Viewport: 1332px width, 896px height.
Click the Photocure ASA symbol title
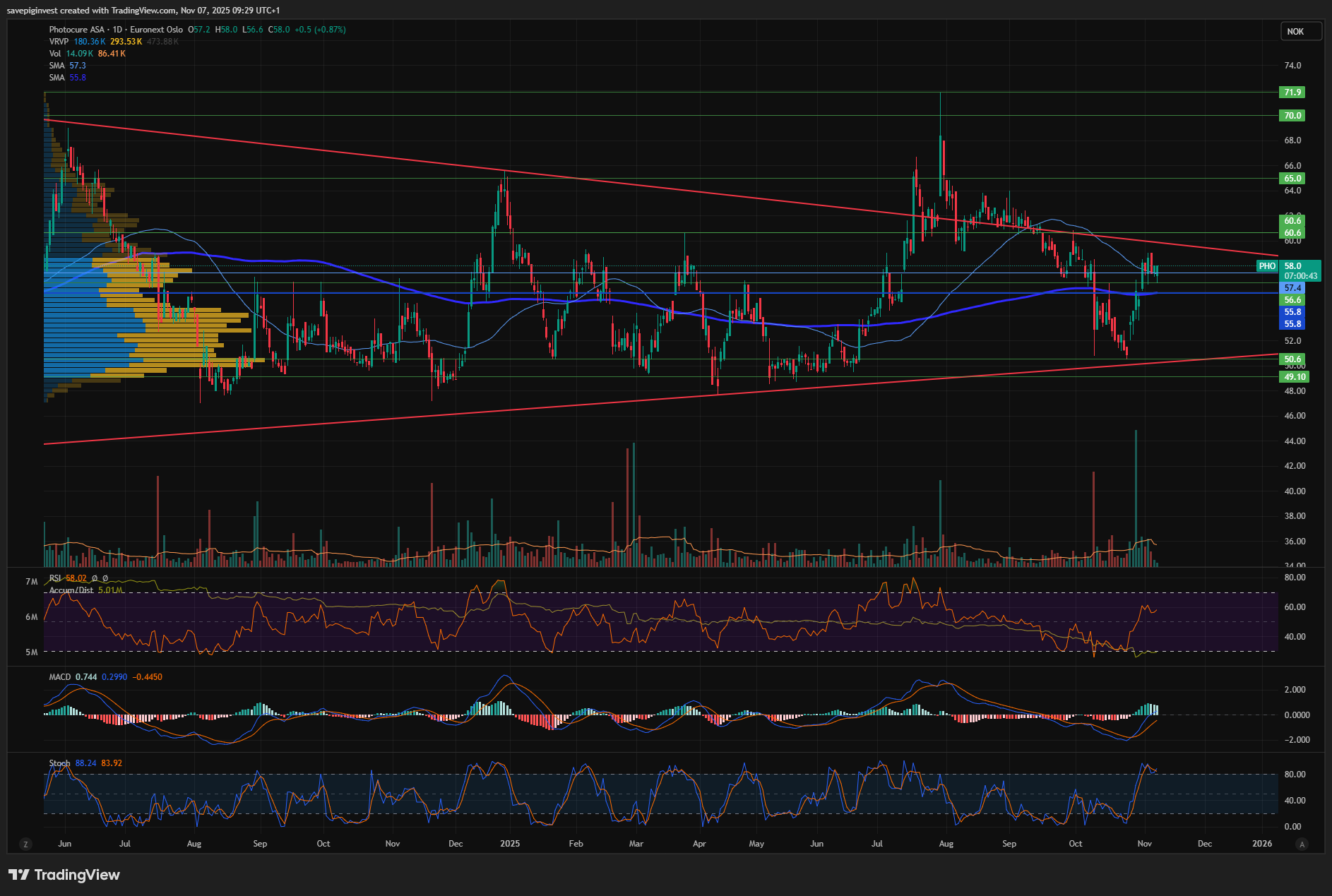pos(76,30)
